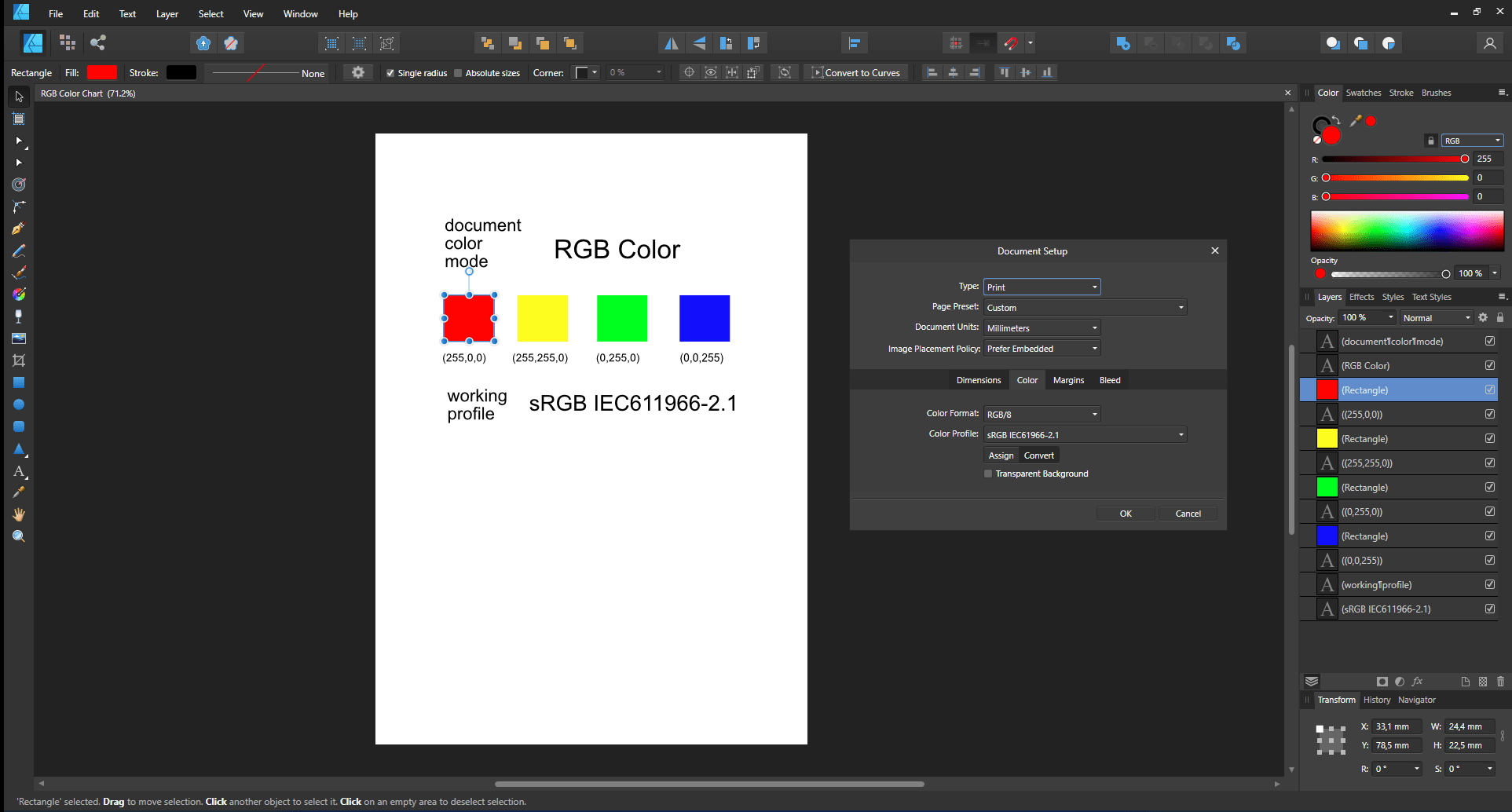Hide the (RGB Color) text layer
Image resolution: width=1512 pixels, height=812 pixels.
(x=1490, y=365)
